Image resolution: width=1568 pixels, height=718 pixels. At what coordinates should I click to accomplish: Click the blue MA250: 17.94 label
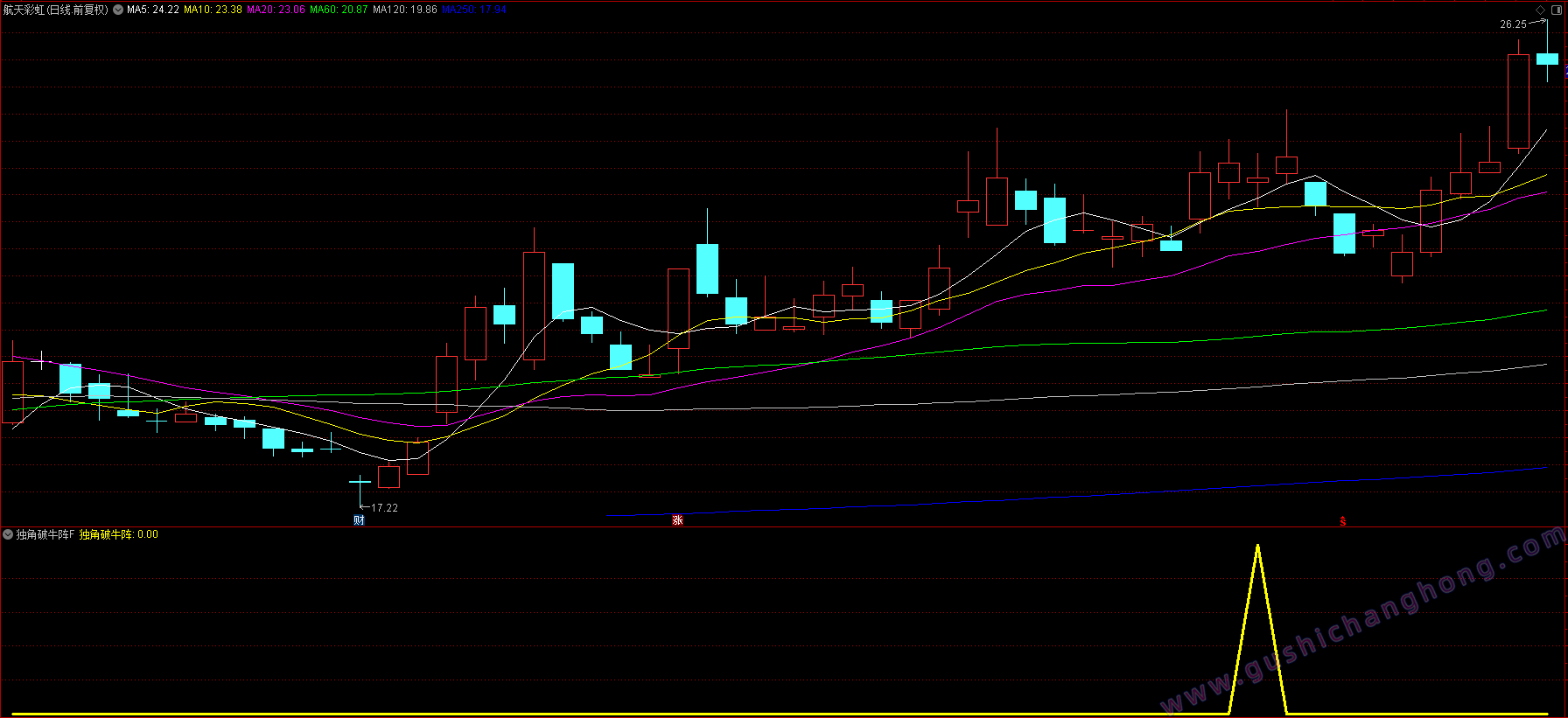click(x=474, y=10)
